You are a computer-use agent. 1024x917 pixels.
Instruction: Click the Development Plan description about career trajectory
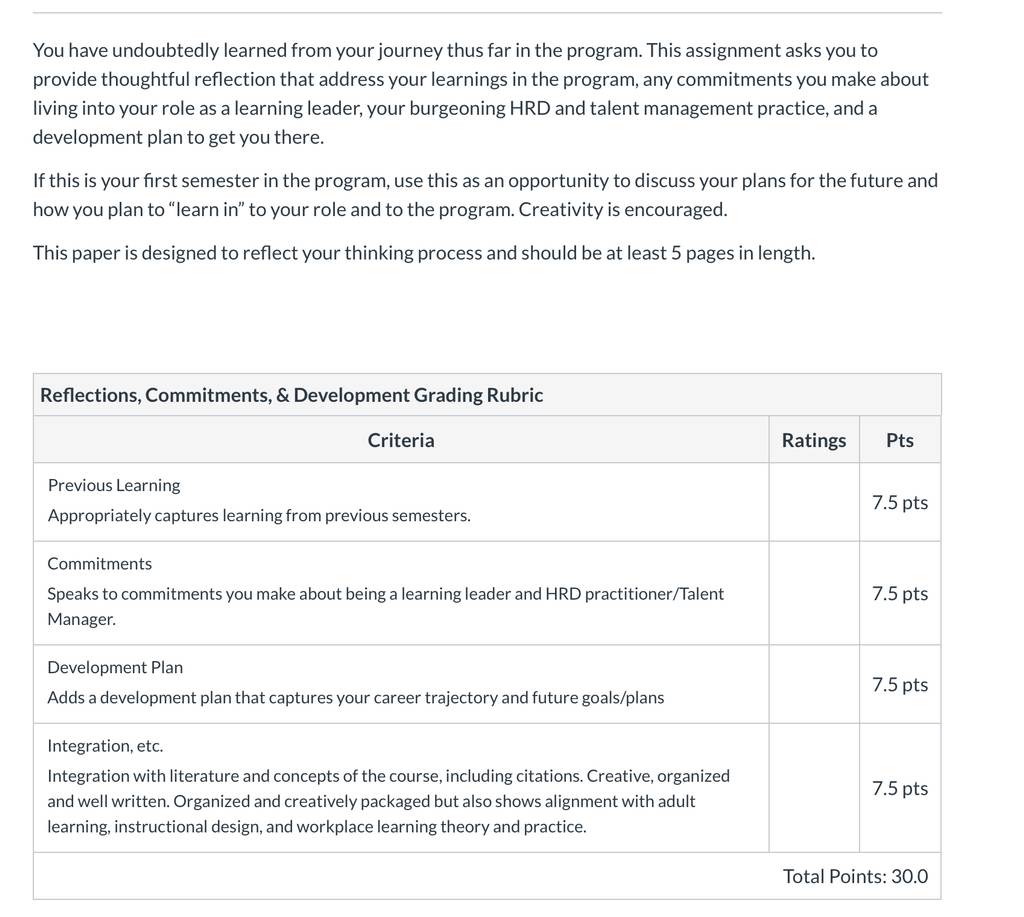356,698
